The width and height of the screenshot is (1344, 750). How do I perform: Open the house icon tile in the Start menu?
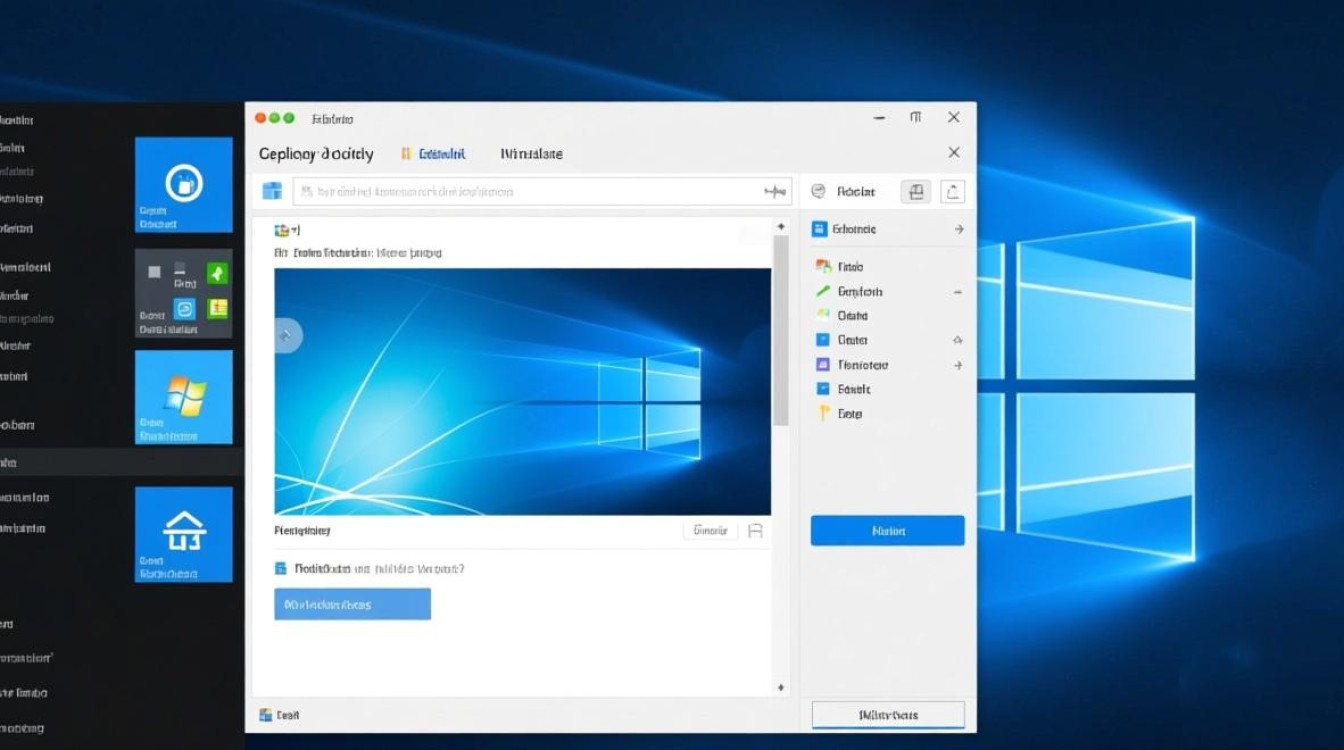pyautogui.click(x=184, y=534)
